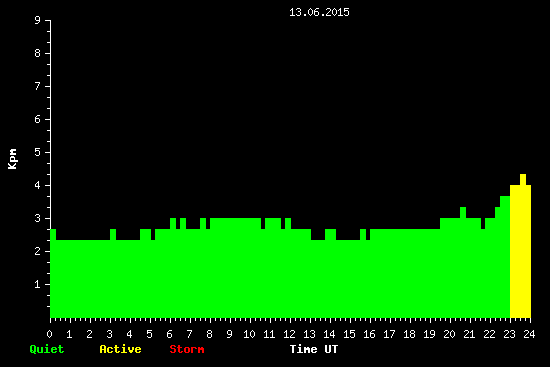Click the green bar at hour 0
The image size is (550, 367).
(53, 274)
